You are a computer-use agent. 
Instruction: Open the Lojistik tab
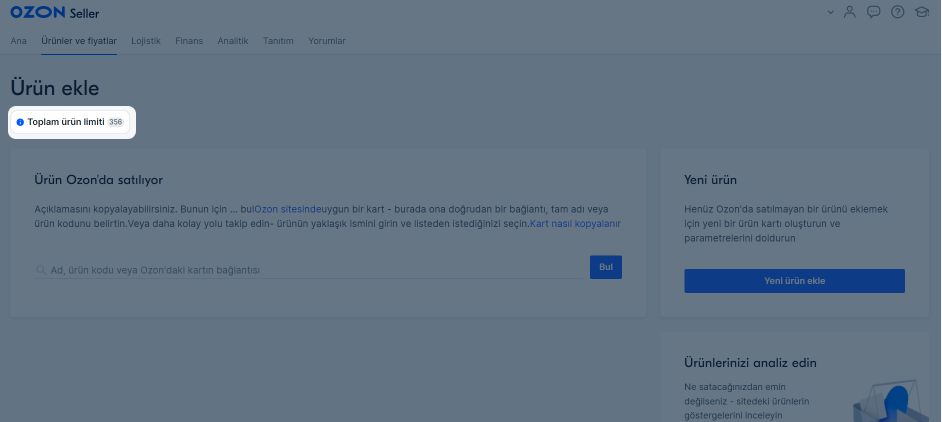(x=146, y=41)
